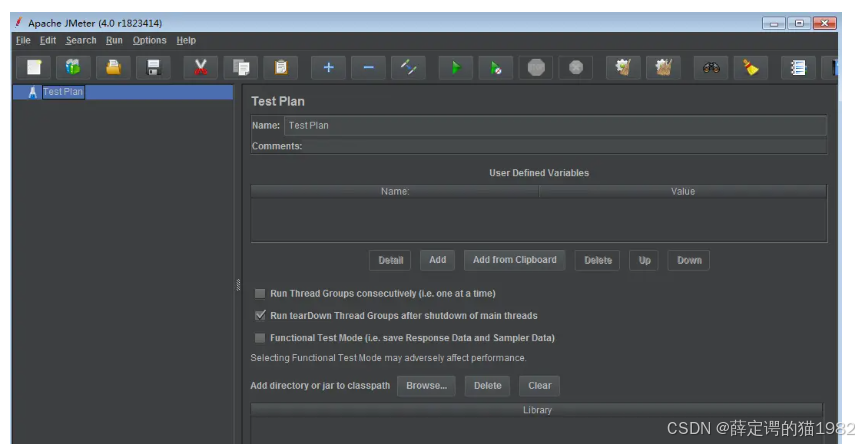This screenshot has height=444, width=859.
Task: Click the Cut scissors icon
Action: pyautogui.click(x=201, y=67)
